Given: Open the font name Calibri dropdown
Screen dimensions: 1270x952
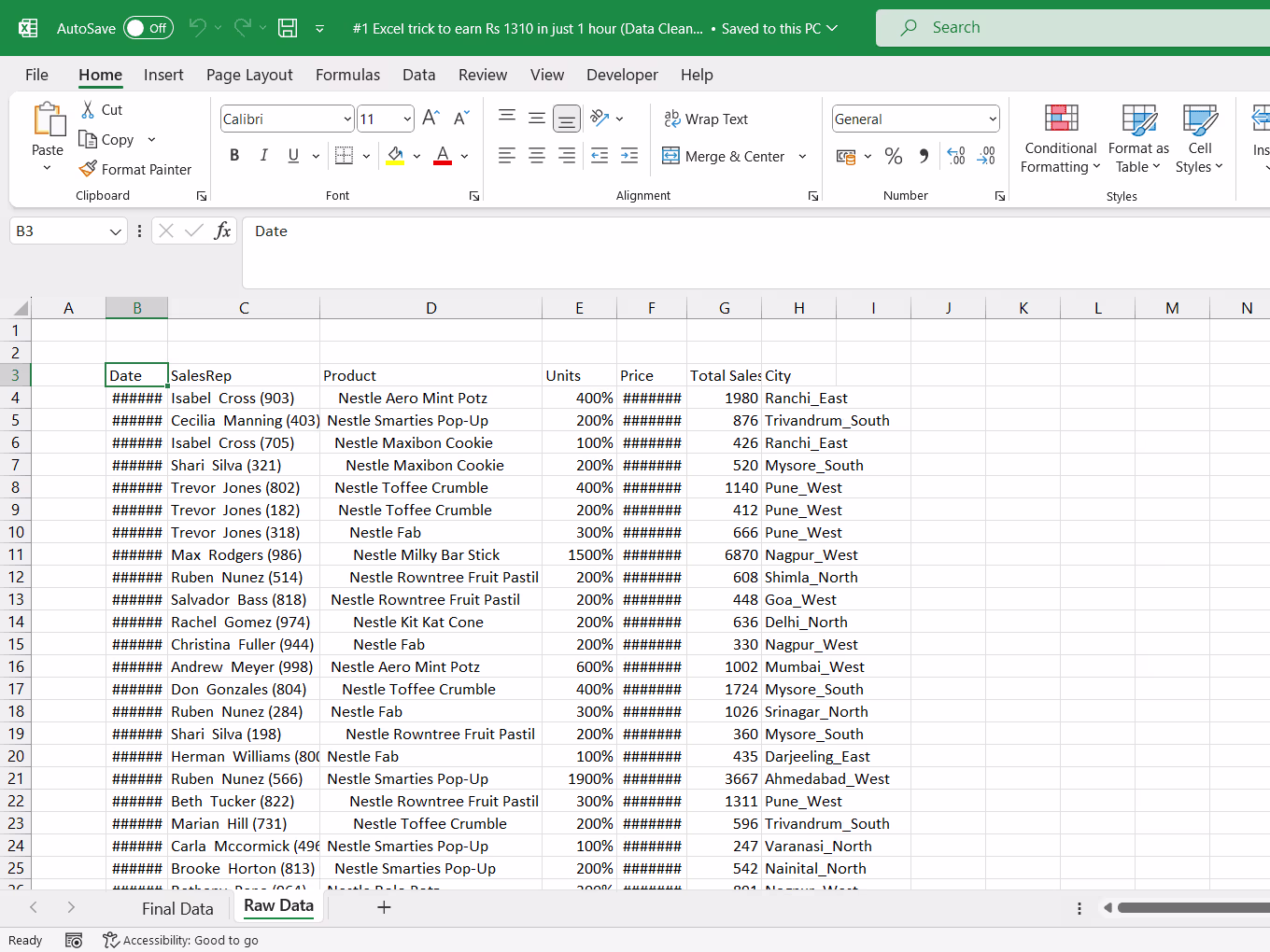Looking at the screenshot, I should [x=347, y=119].
